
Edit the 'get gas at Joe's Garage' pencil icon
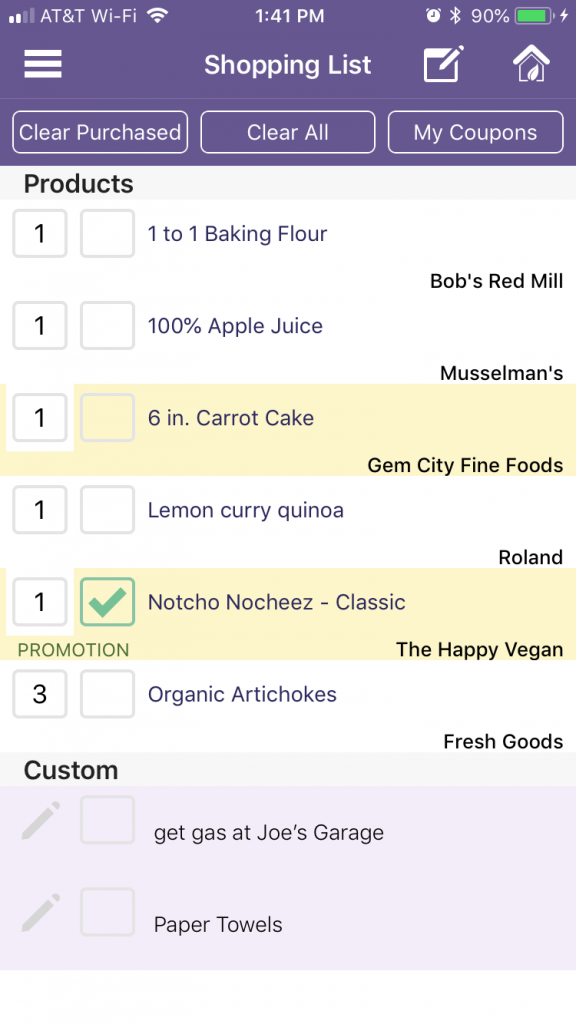coord(40,820)
